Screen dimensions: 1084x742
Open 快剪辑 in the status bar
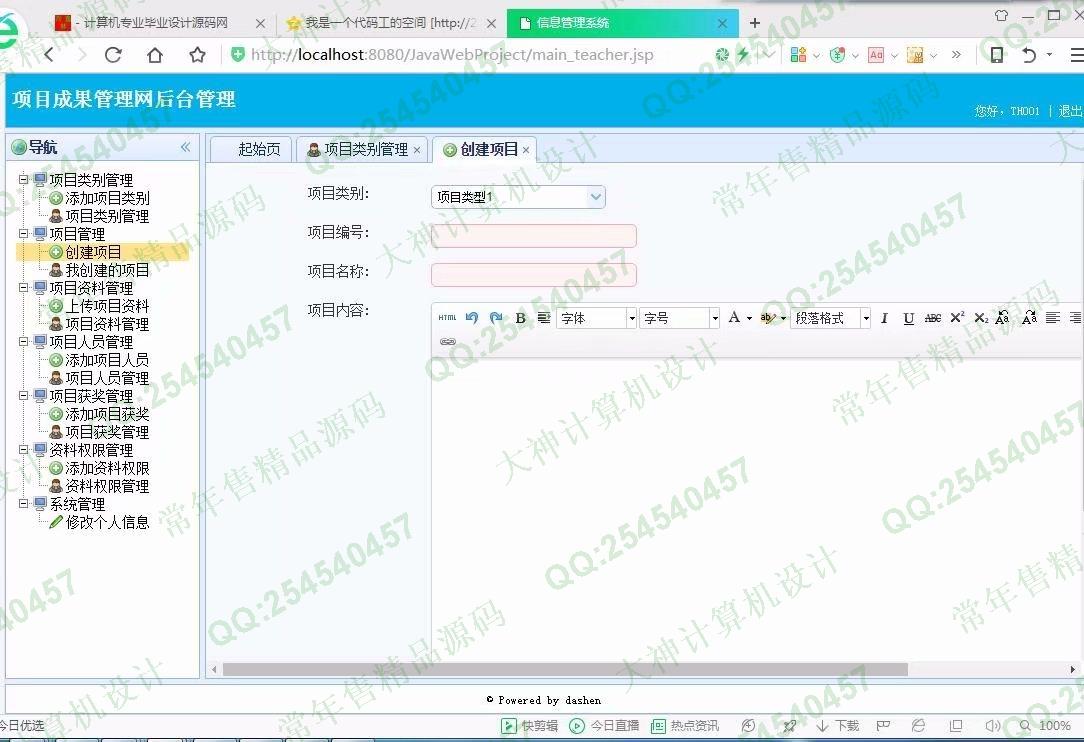(530, 725)
